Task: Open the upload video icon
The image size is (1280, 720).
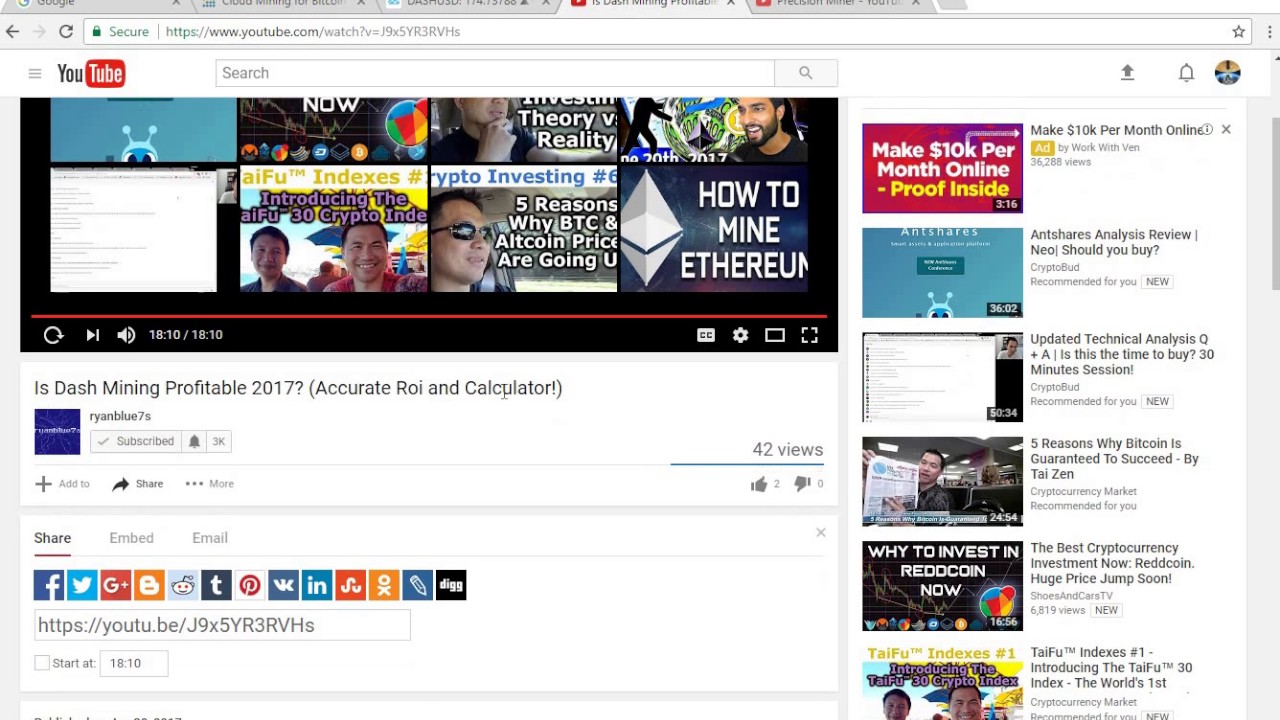Action: tap(1127, 73)
